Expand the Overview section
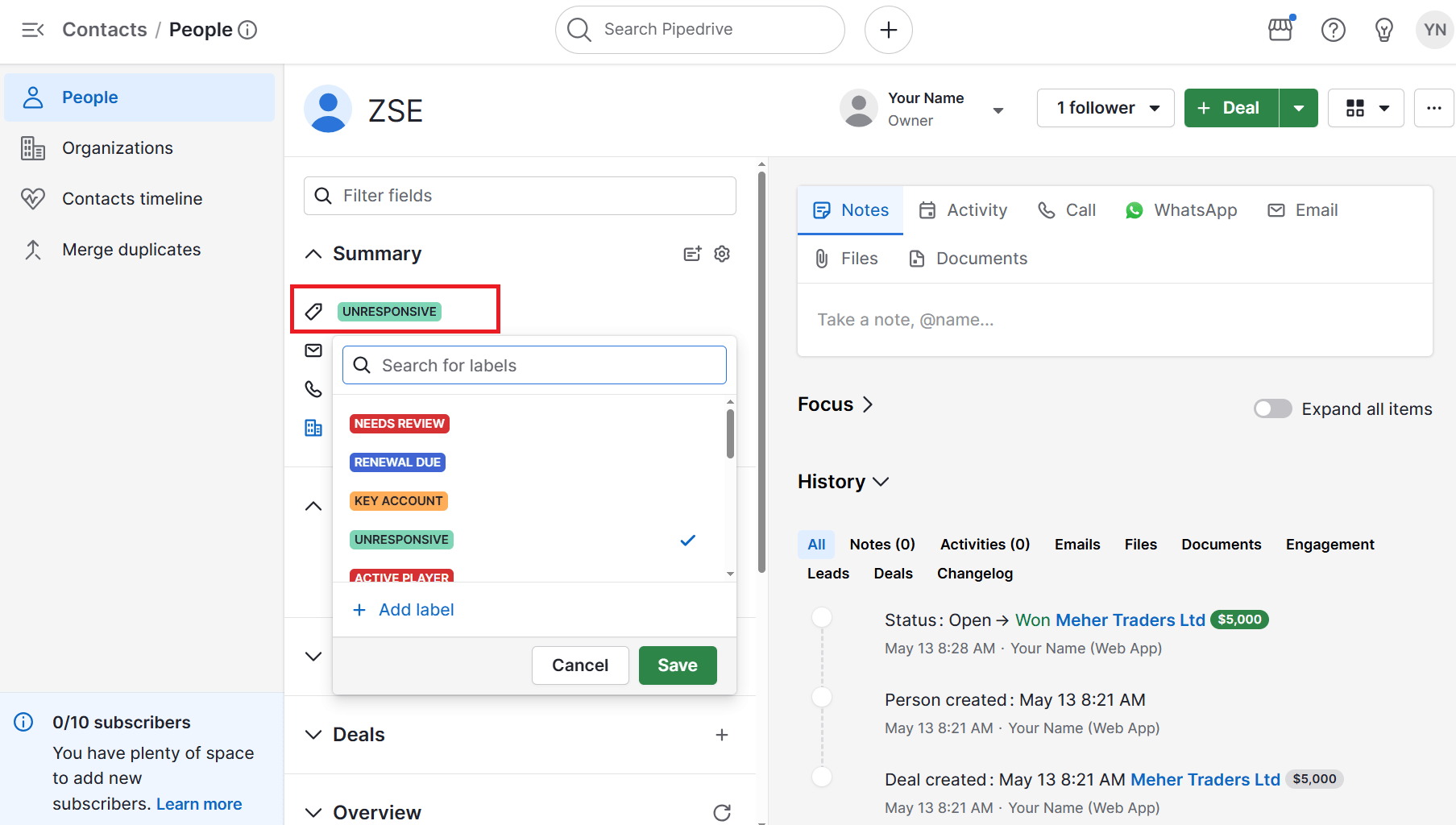Screen dimensions: 1456x825 [313, 813]
